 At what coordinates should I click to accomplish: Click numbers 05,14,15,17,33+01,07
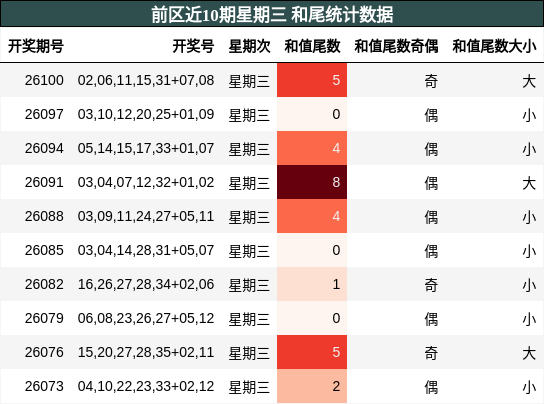(x=146, y=149)
